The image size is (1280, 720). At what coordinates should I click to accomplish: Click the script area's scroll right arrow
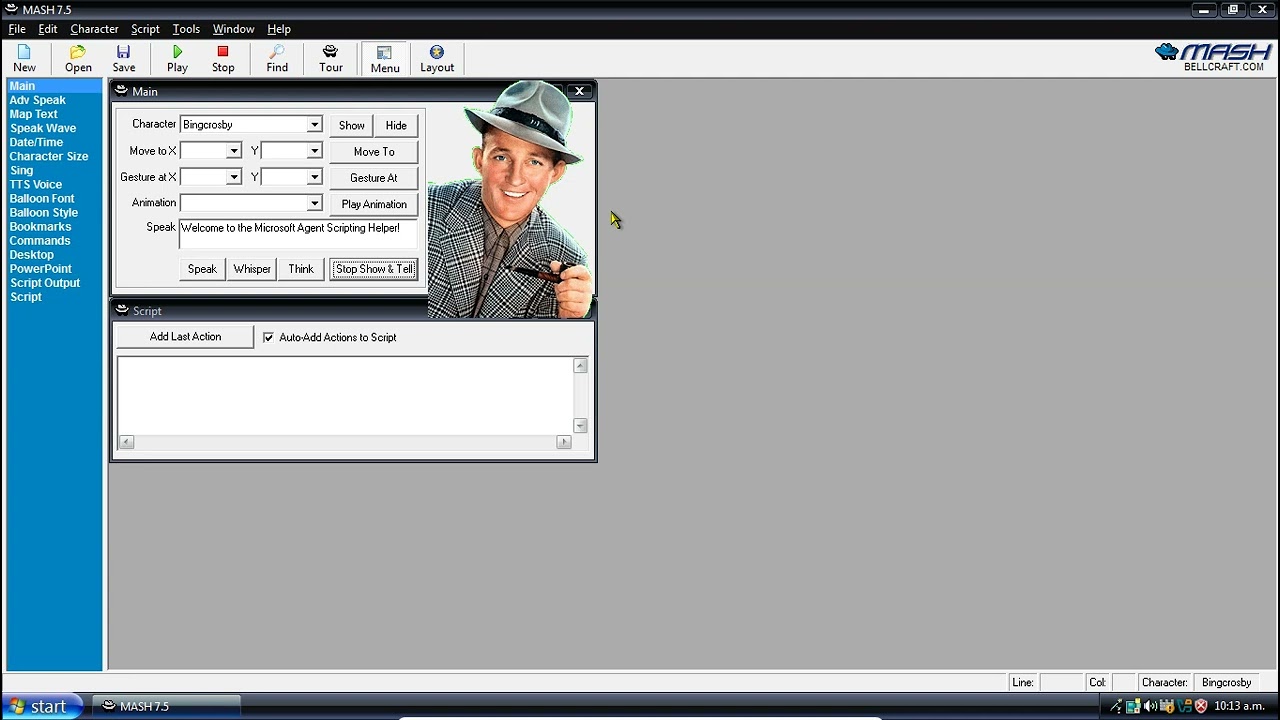tap(564, 442)
